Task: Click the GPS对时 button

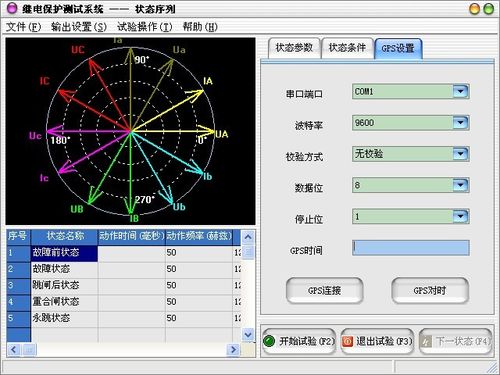Action: (430, 290)
